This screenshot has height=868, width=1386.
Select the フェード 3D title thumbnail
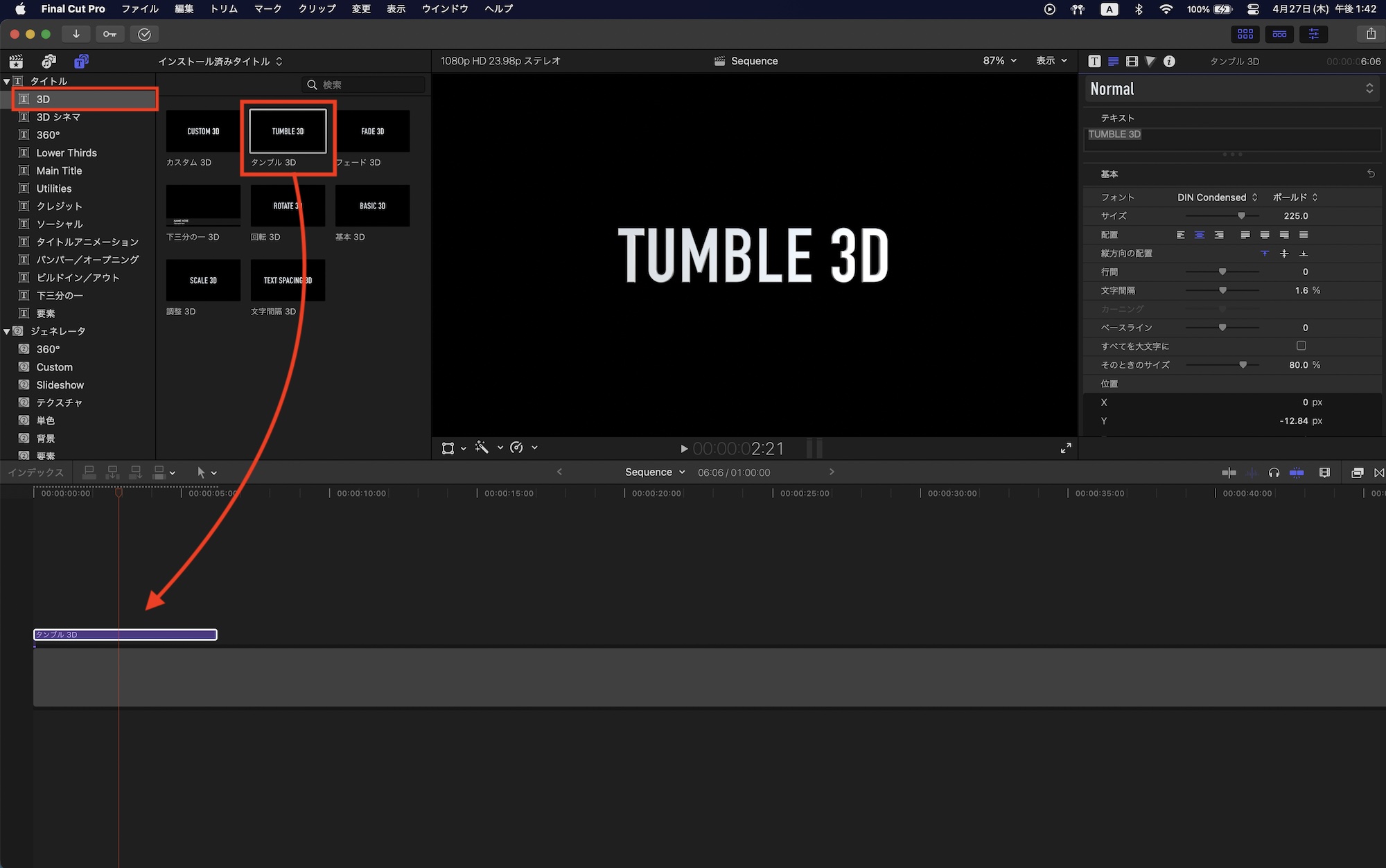(x=372, y=132)
